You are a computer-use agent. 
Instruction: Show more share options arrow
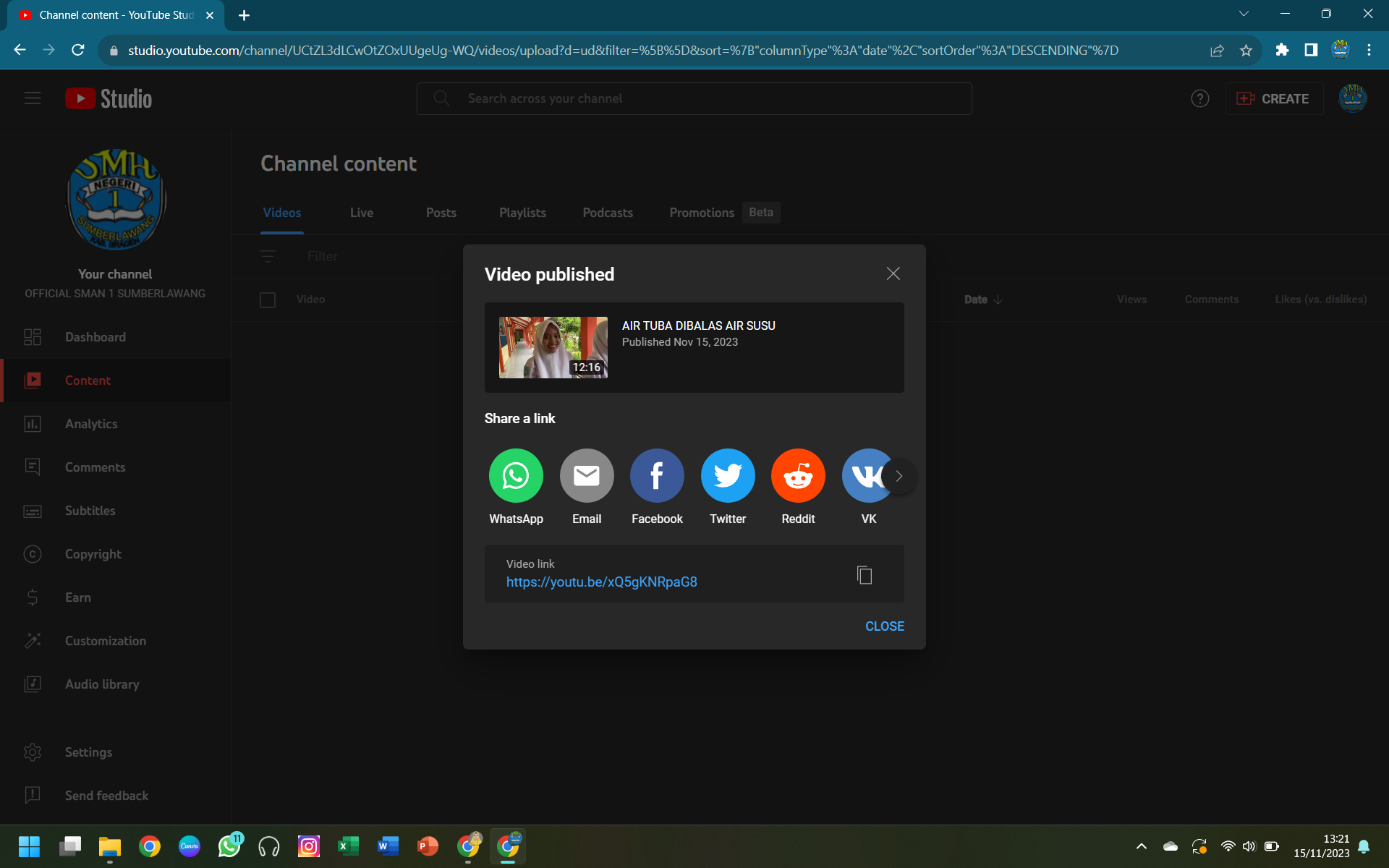[899, 476]
